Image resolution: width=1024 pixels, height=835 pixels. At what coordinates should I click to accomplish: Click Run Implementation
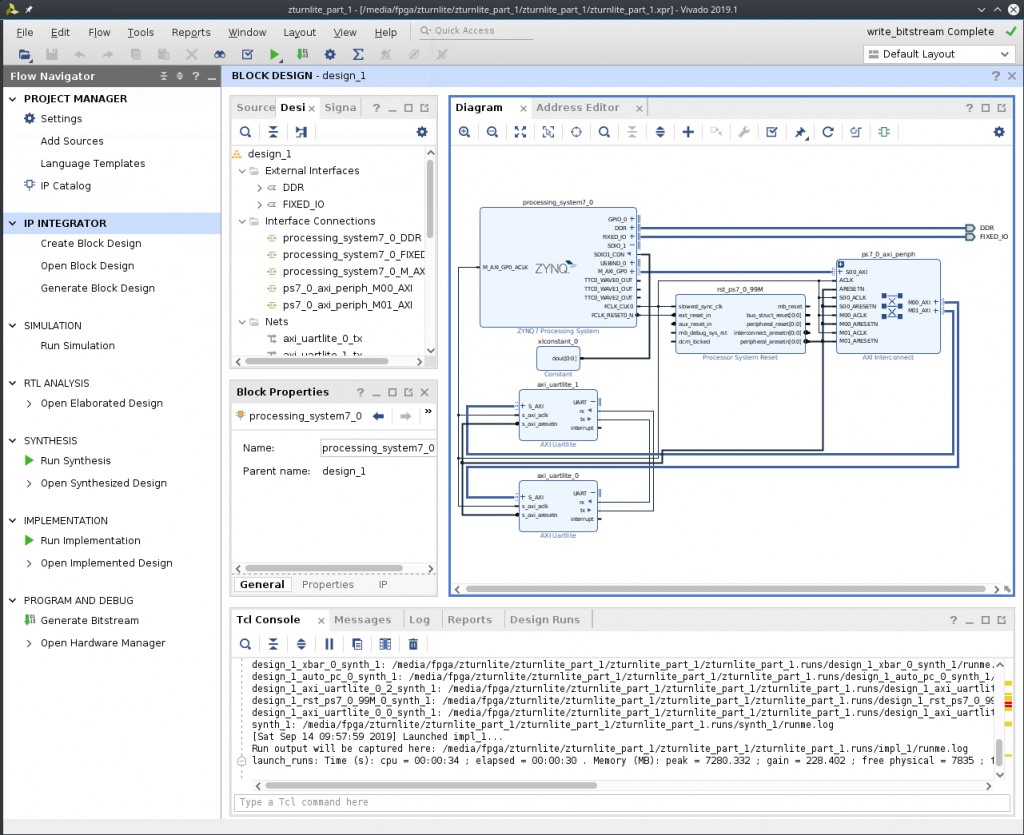coord(90,541)
